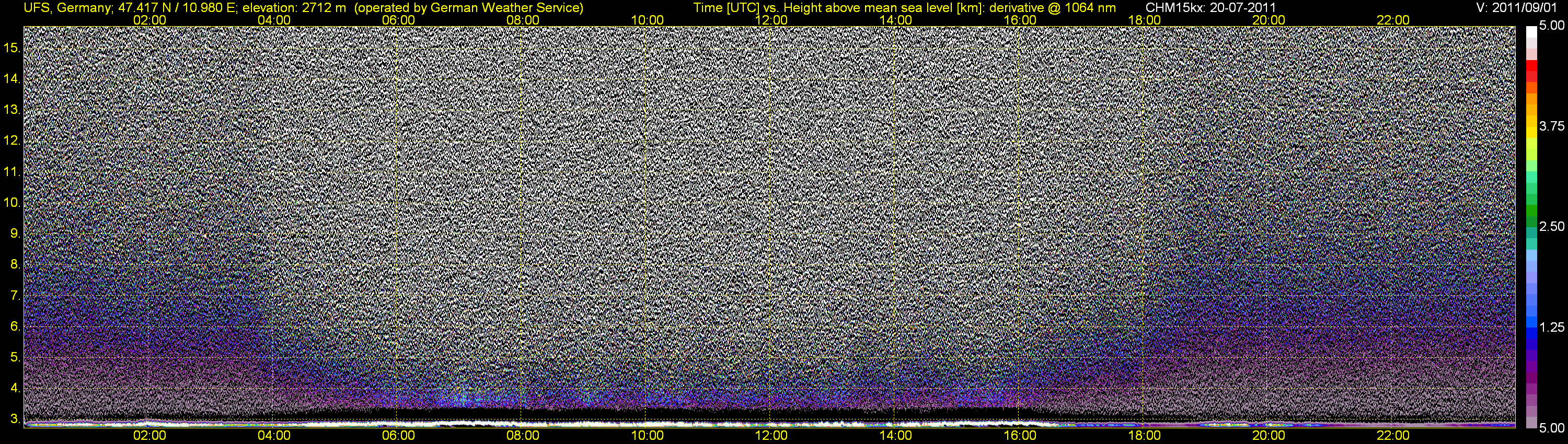Select the coordinates "47.417 N / 10.980 E"

click(177, 7)
